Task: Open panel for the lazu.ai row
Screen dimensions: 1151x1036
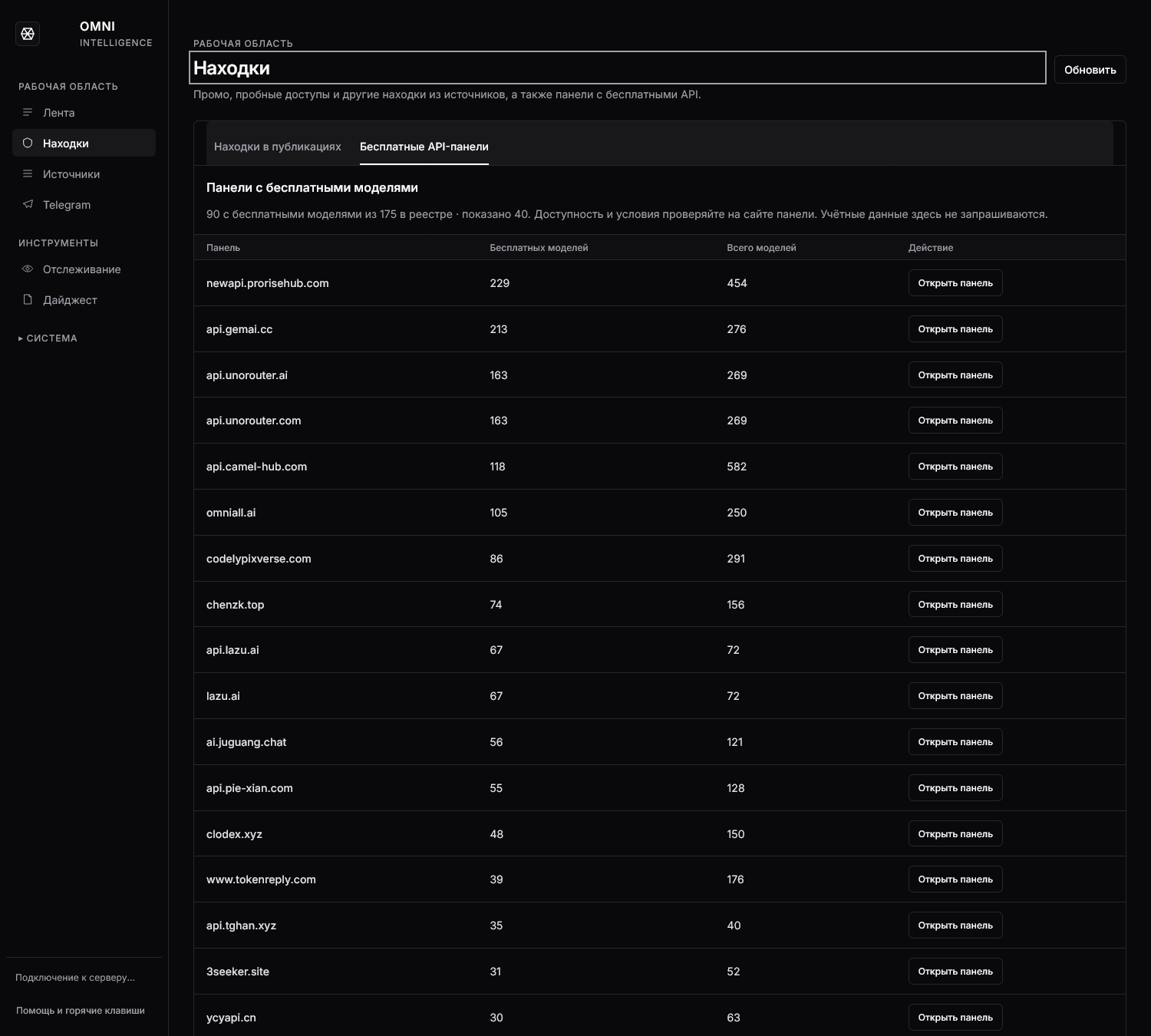Action: 955,696
